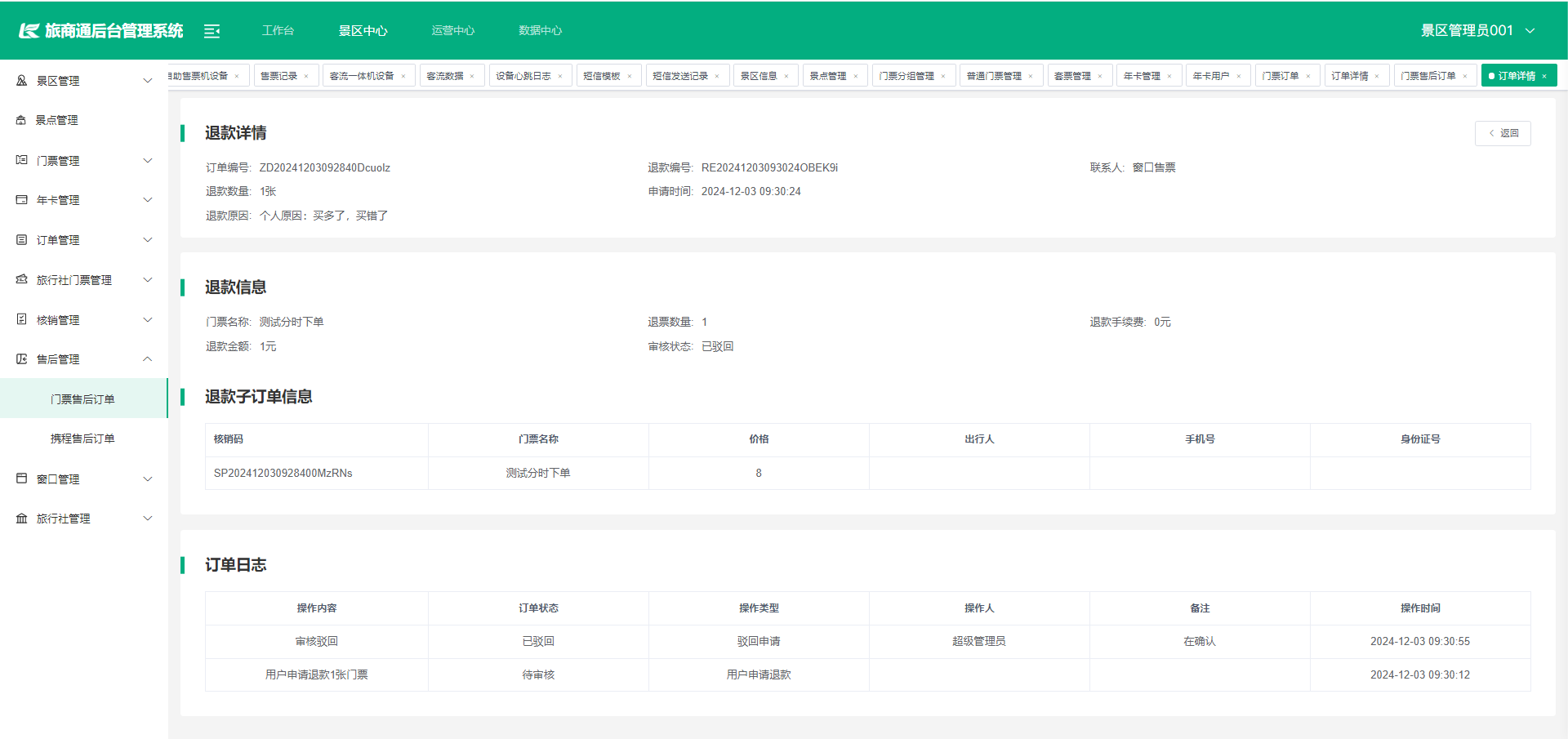Click the 核销管理 sidebar icon

pyautogui.click(x=22, y=319)
